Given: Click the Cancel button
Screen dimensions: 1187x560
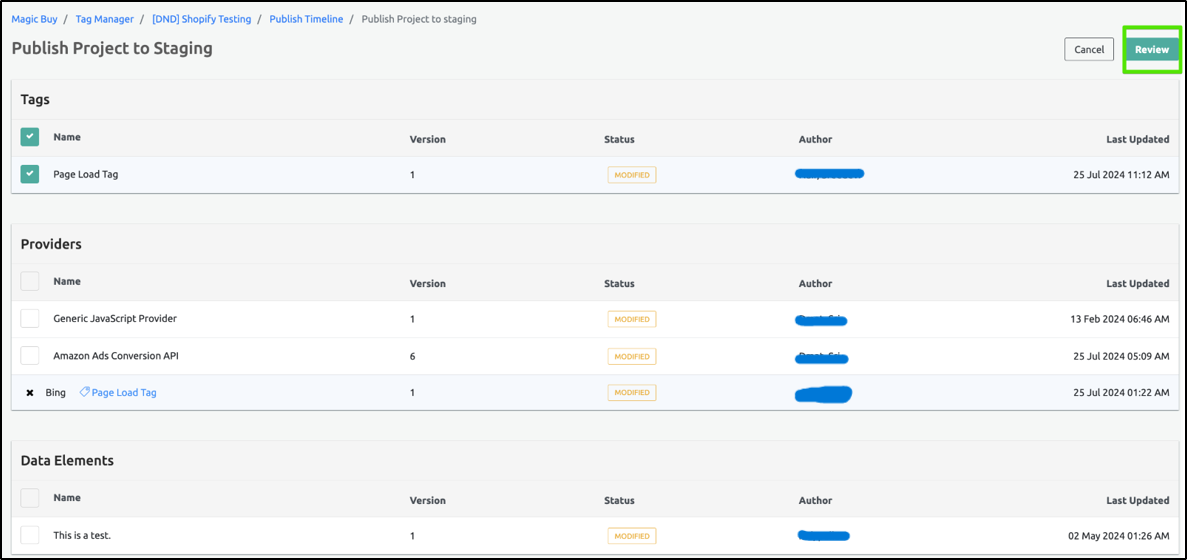Looking at the screenshot, I should (x=1088, y=49).
